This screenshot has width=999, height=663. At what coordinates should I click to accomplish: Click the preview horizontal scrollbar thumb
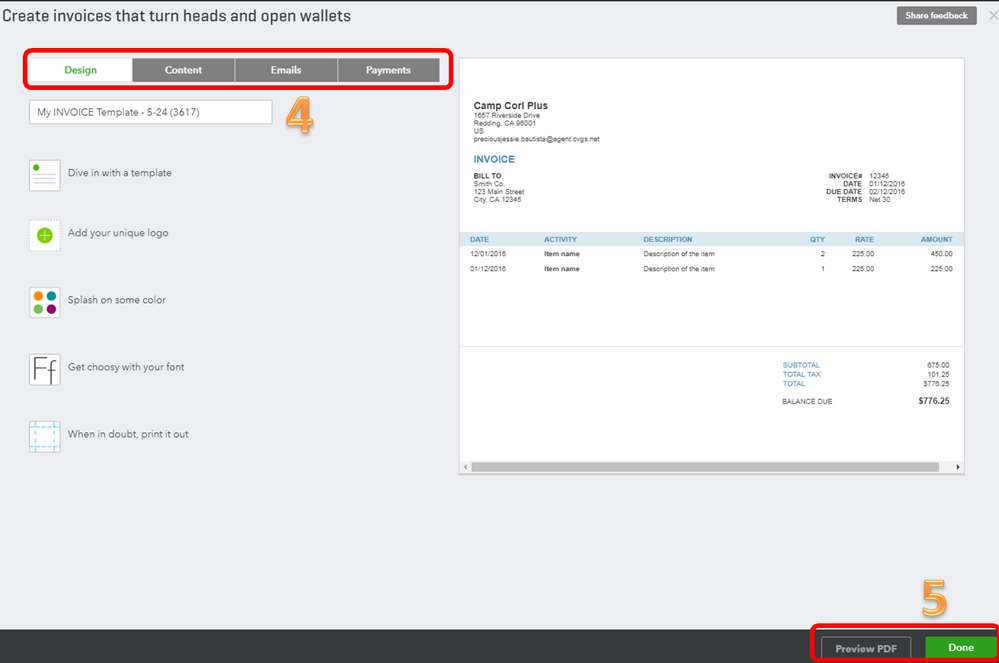point(705,467)
